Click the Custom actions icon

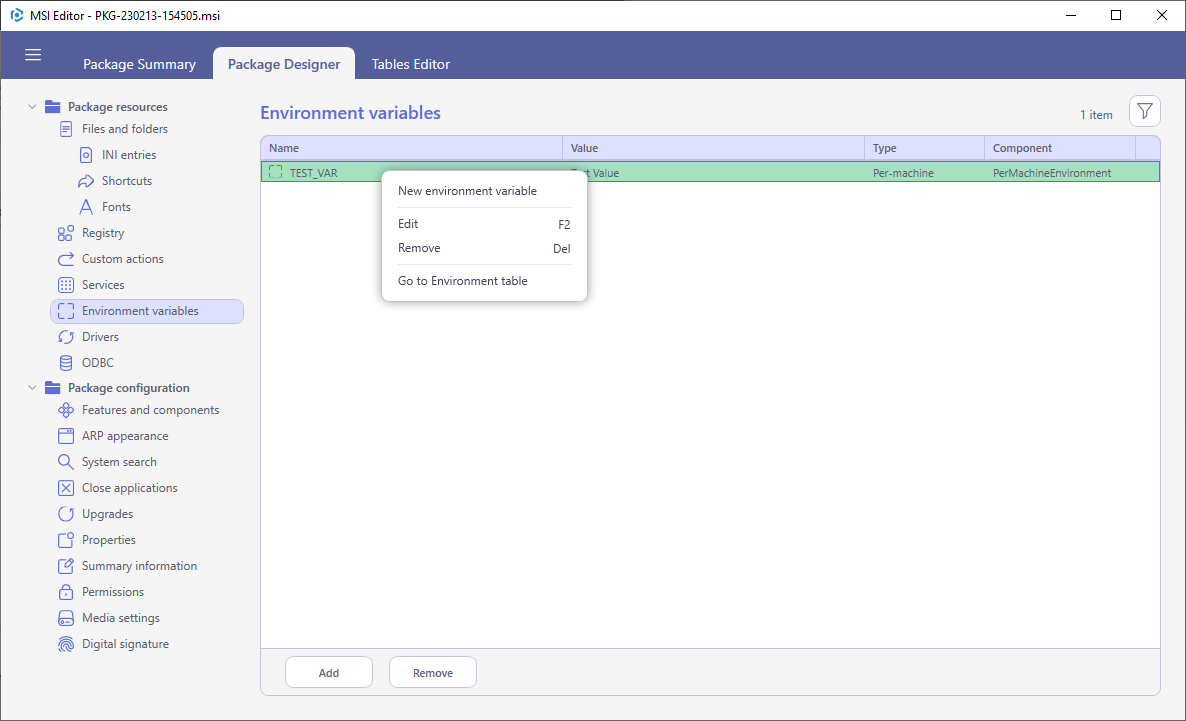(66, 259)
